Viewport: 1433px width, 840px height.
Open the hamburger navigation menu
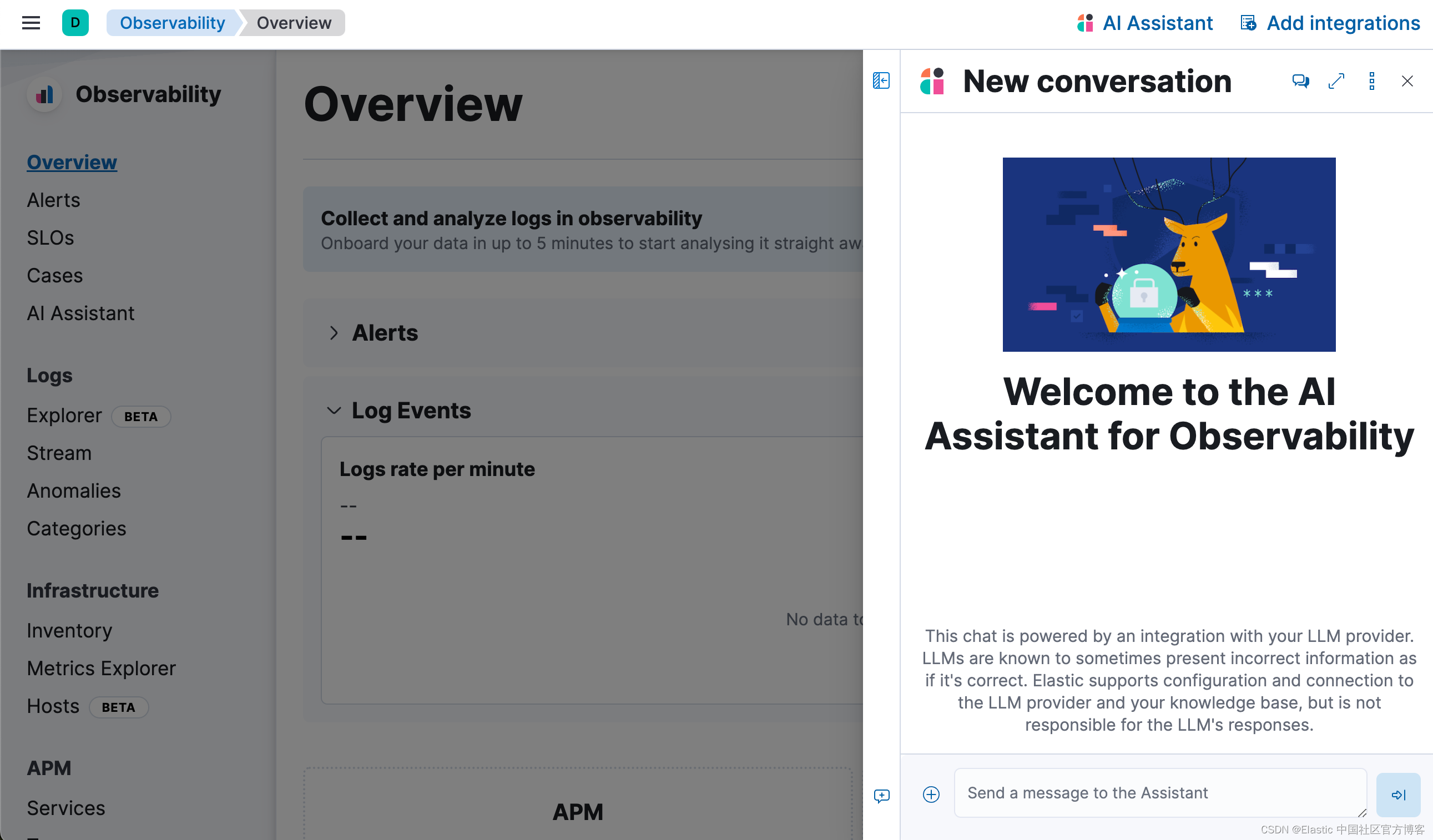click(x=30, y=23)
